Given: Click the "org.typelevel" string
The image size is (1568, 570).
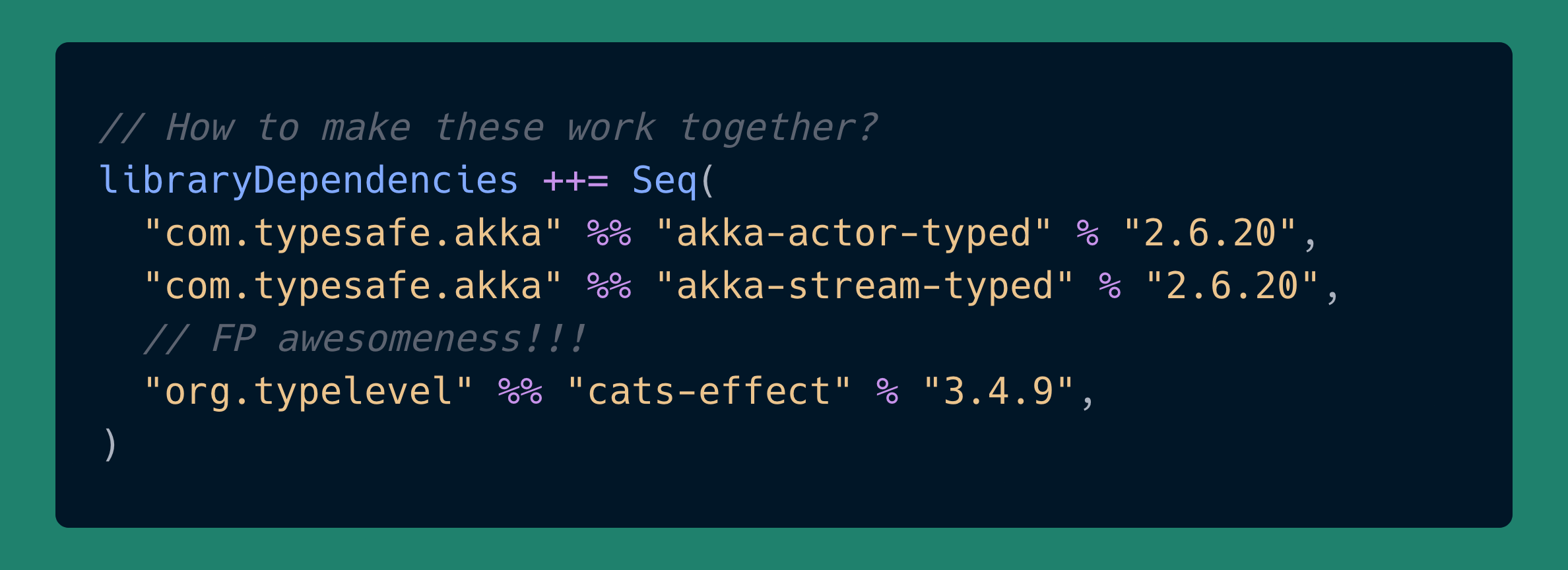Looking at the screenshot, I should [308, 391].
